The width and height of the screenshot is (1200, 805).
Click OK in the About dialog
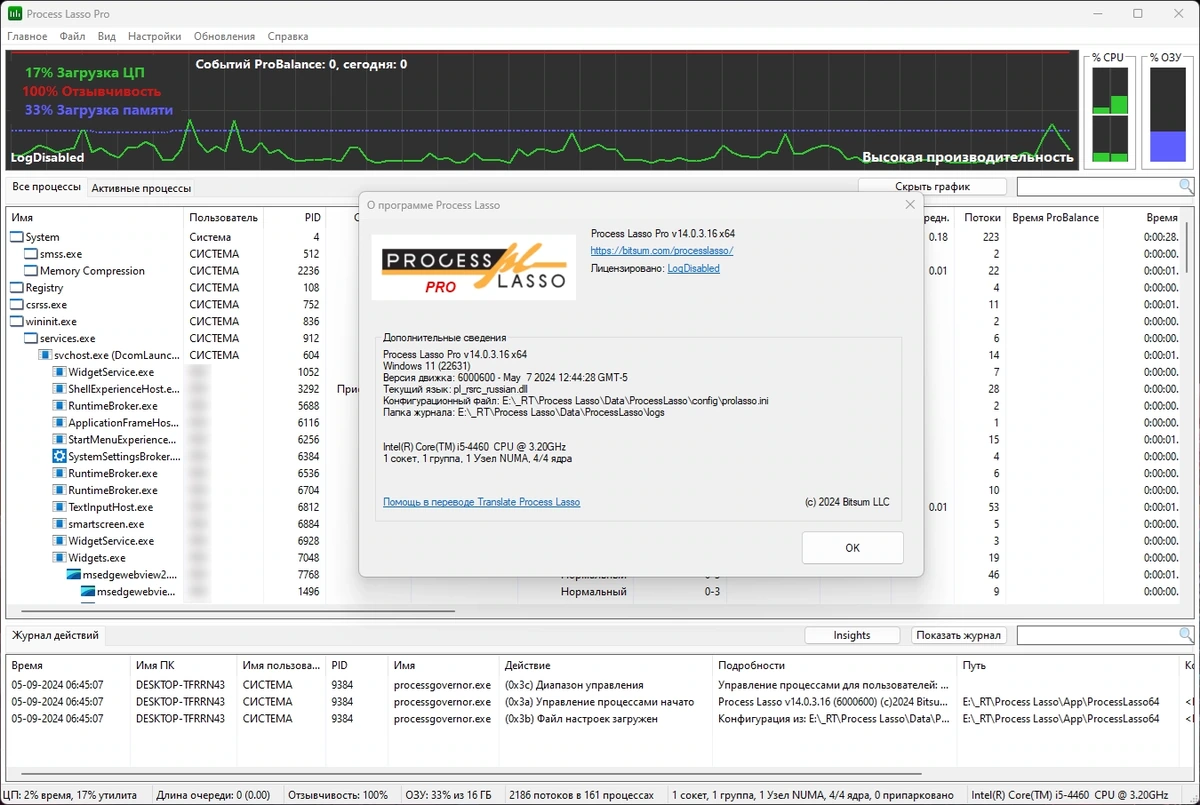pyautogui.click(x=852, y=548)
